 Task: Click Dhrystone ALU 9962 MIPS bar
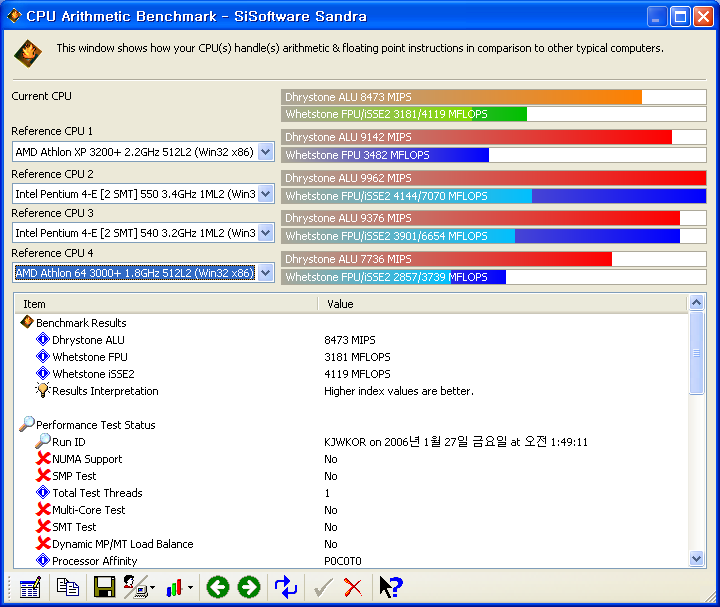coord(494,178)
